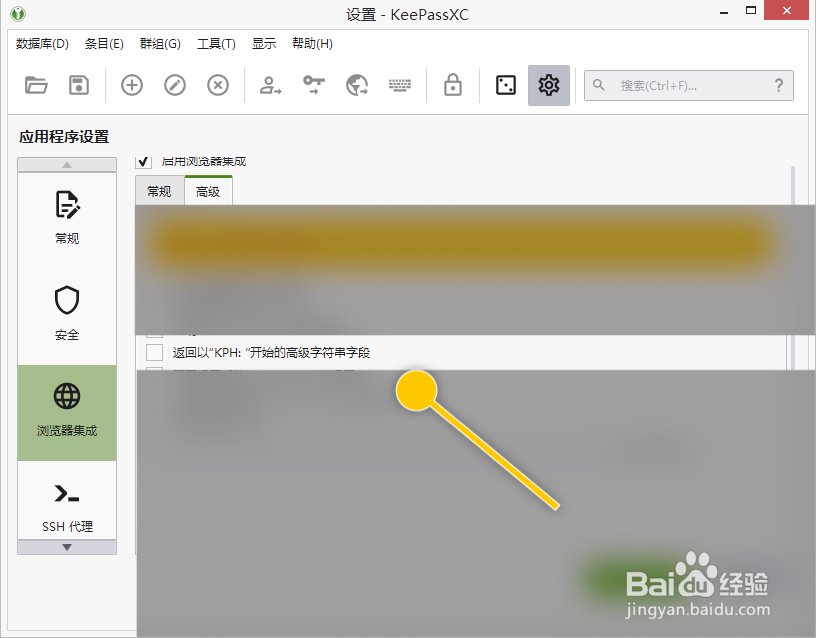Select SSH 代理 in the settings sidebar
This screenshot has height=638, width=816.
point(67,503)
